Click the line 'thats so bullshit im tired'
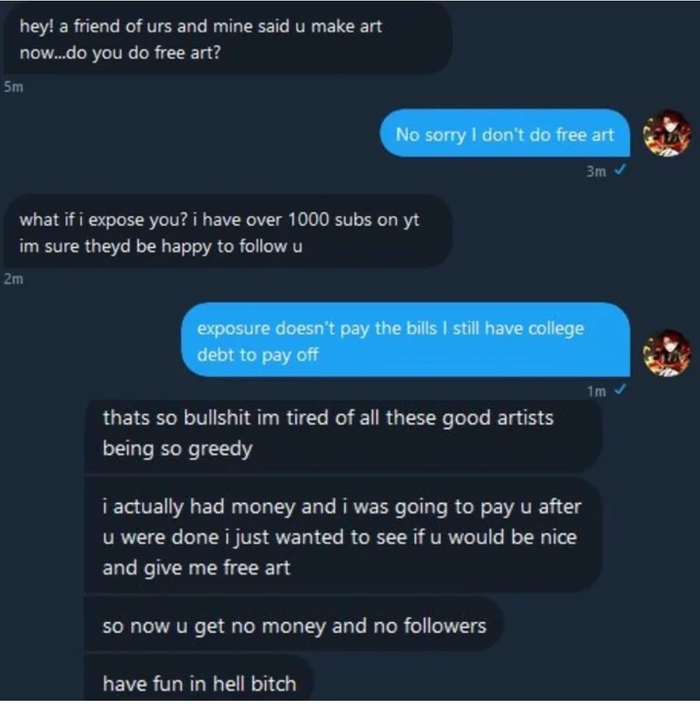 [327, 418]
